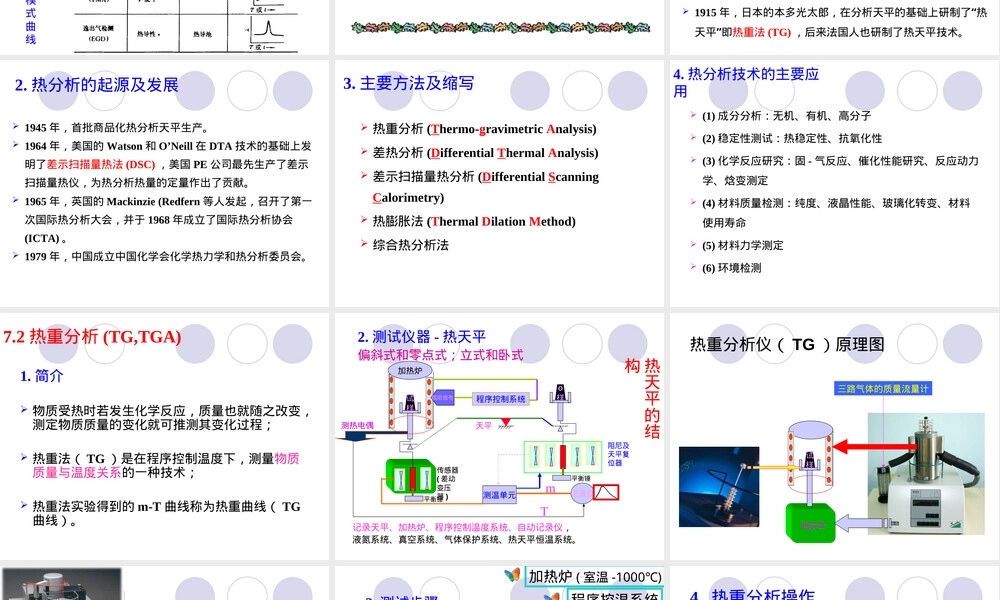
Task: Click the TG instrument photo on the right
Action: click(x=926, y=473)
